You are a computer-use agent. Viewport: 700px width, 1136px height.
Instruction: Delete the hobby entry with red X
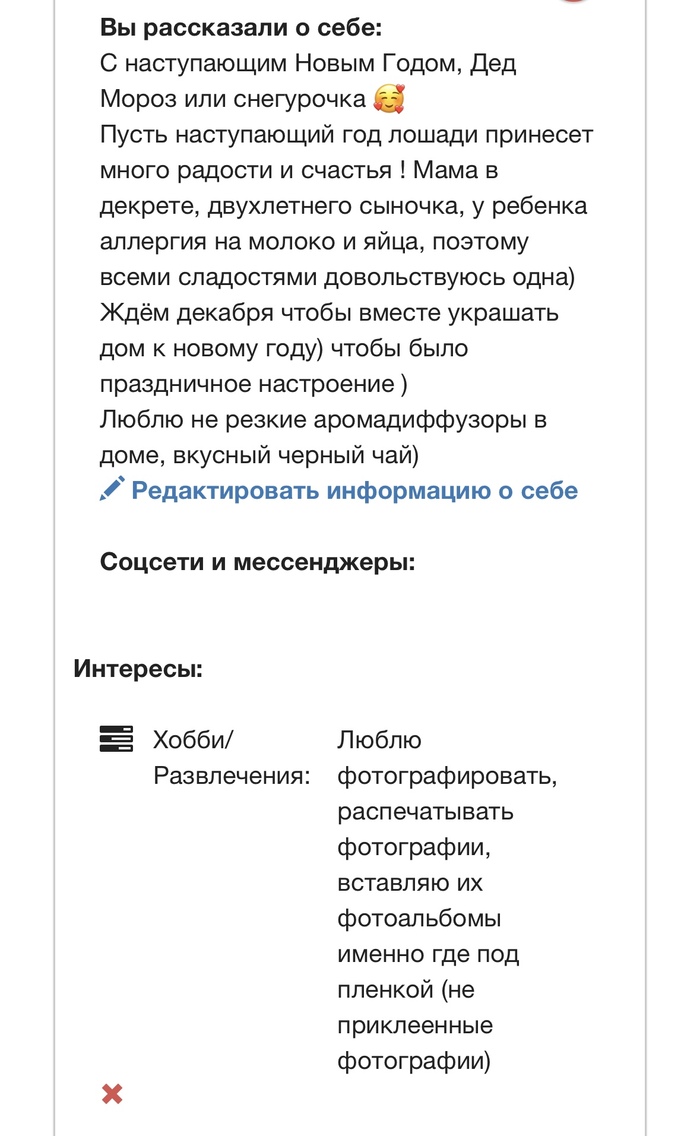(112, 1094)
